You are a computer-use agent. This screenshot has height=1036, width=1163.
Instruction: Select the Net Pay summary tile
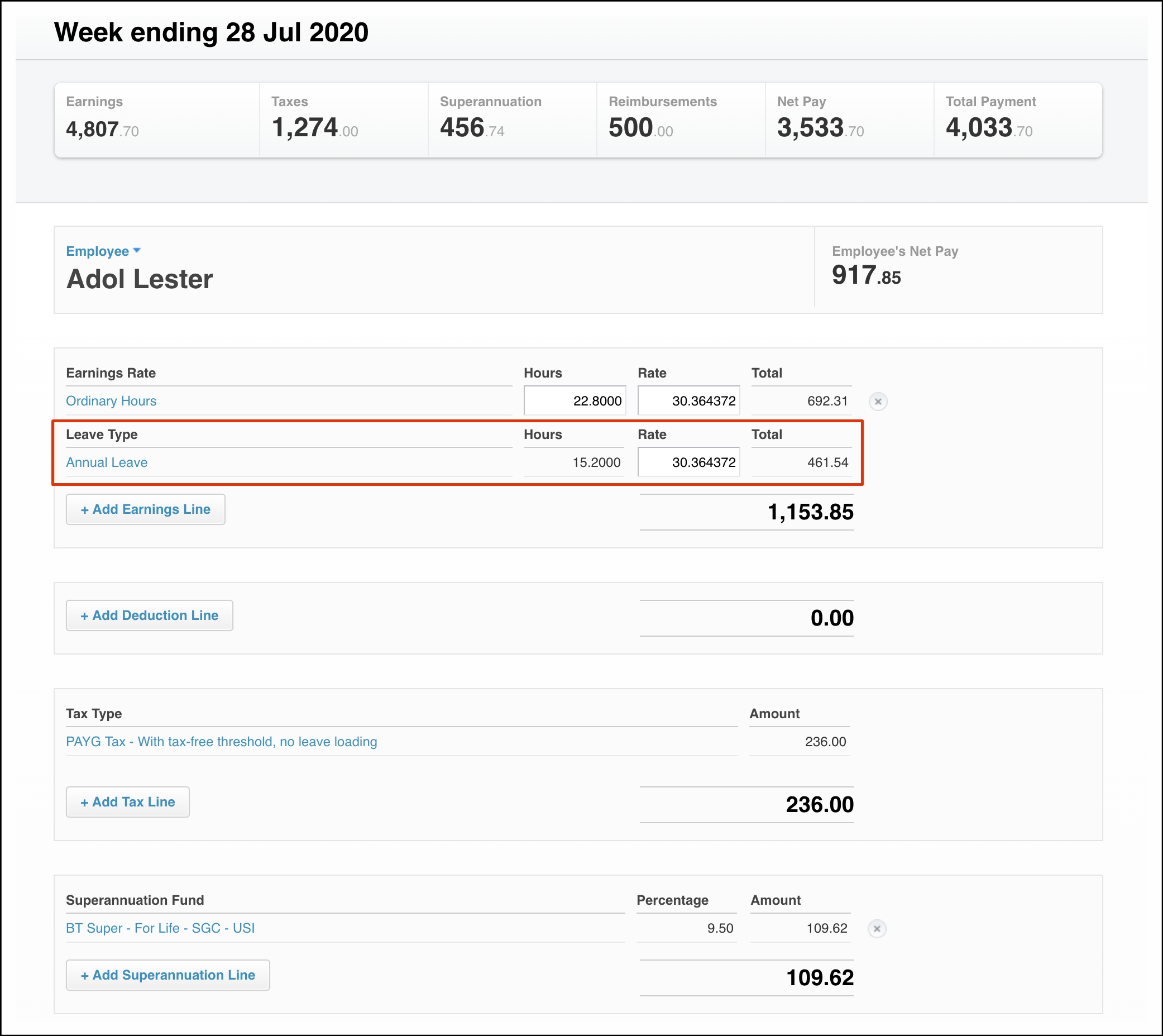point(848,120)
